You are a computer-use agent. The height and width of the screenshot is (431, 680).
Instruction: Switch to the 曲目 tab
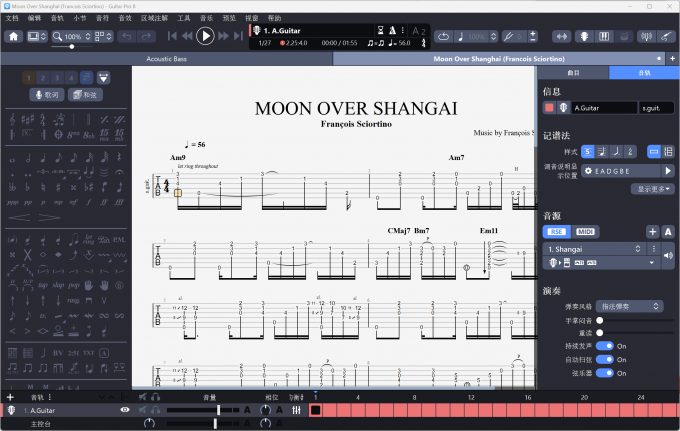pyautogui.click(x=573, y=73)
